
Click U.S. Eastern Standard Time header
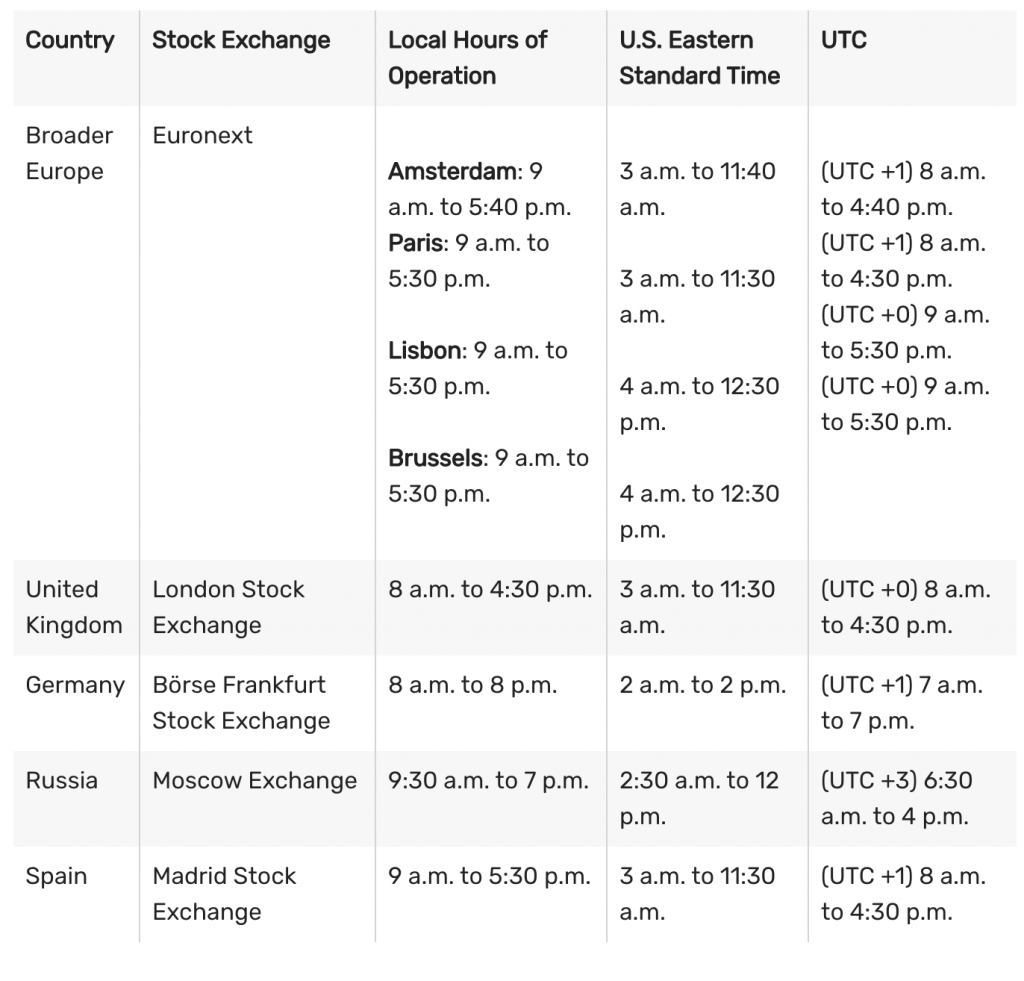[699, 58]
